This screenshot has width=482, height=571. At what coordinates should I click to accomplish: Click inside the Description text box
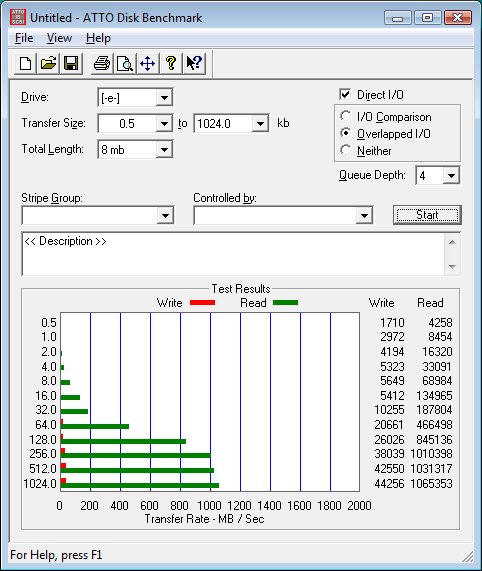[x=233, y=254]
